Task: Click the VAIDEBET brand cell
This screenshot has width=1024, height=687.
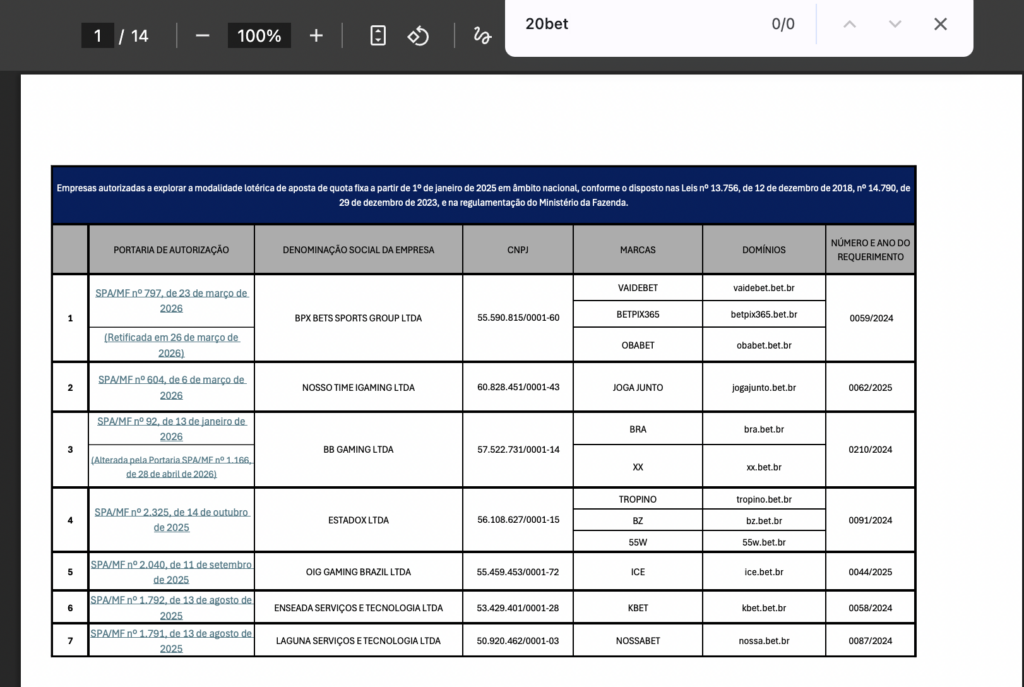Action: [x=637, y=288]
